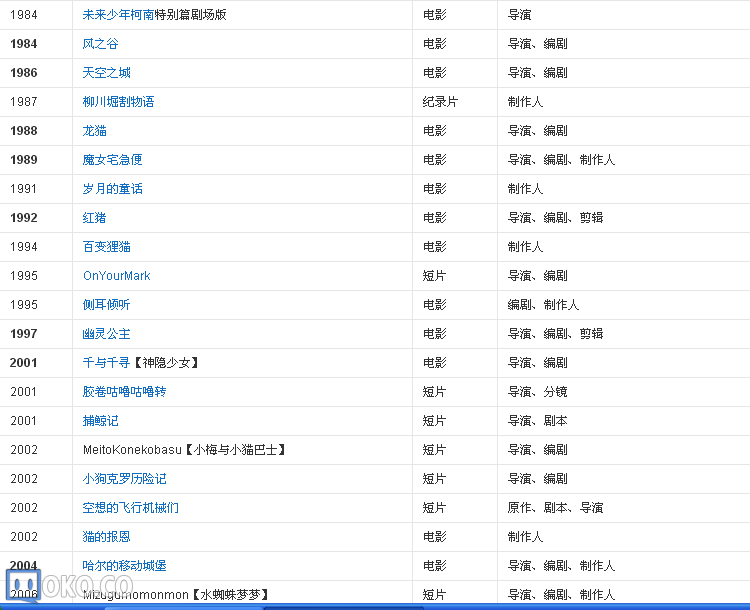This screenshot has width=750, height=610.
Task: Click 制作人 in 百变狸猫 row
Action: point(525,247)
